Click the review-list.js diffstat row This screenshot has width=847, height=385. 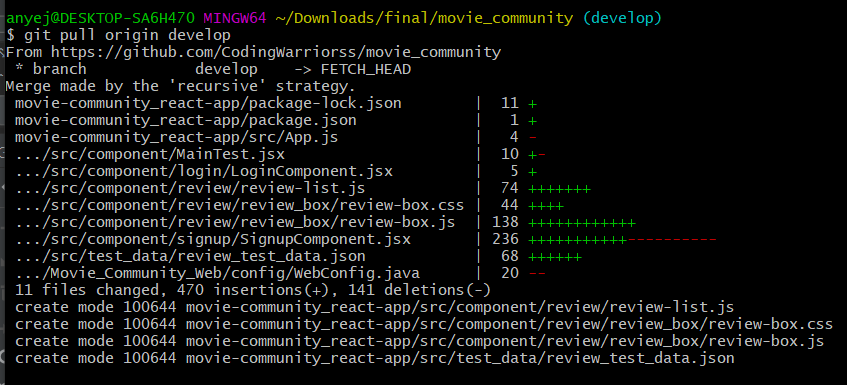(303, 188)
